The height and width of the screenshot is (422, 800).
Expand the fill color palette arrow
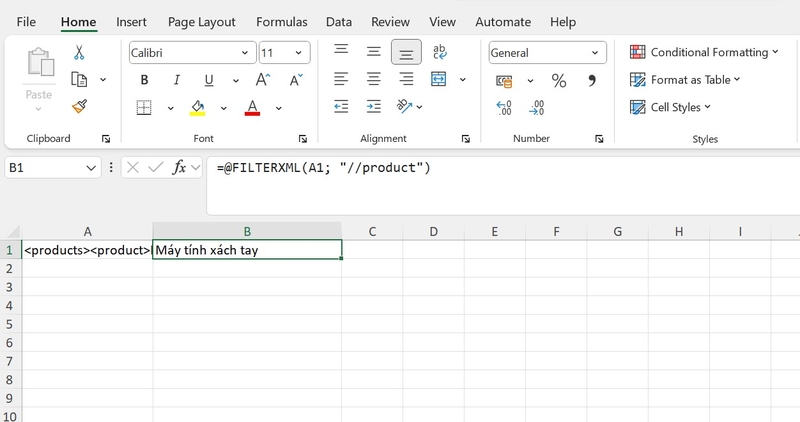coord(223,108)
